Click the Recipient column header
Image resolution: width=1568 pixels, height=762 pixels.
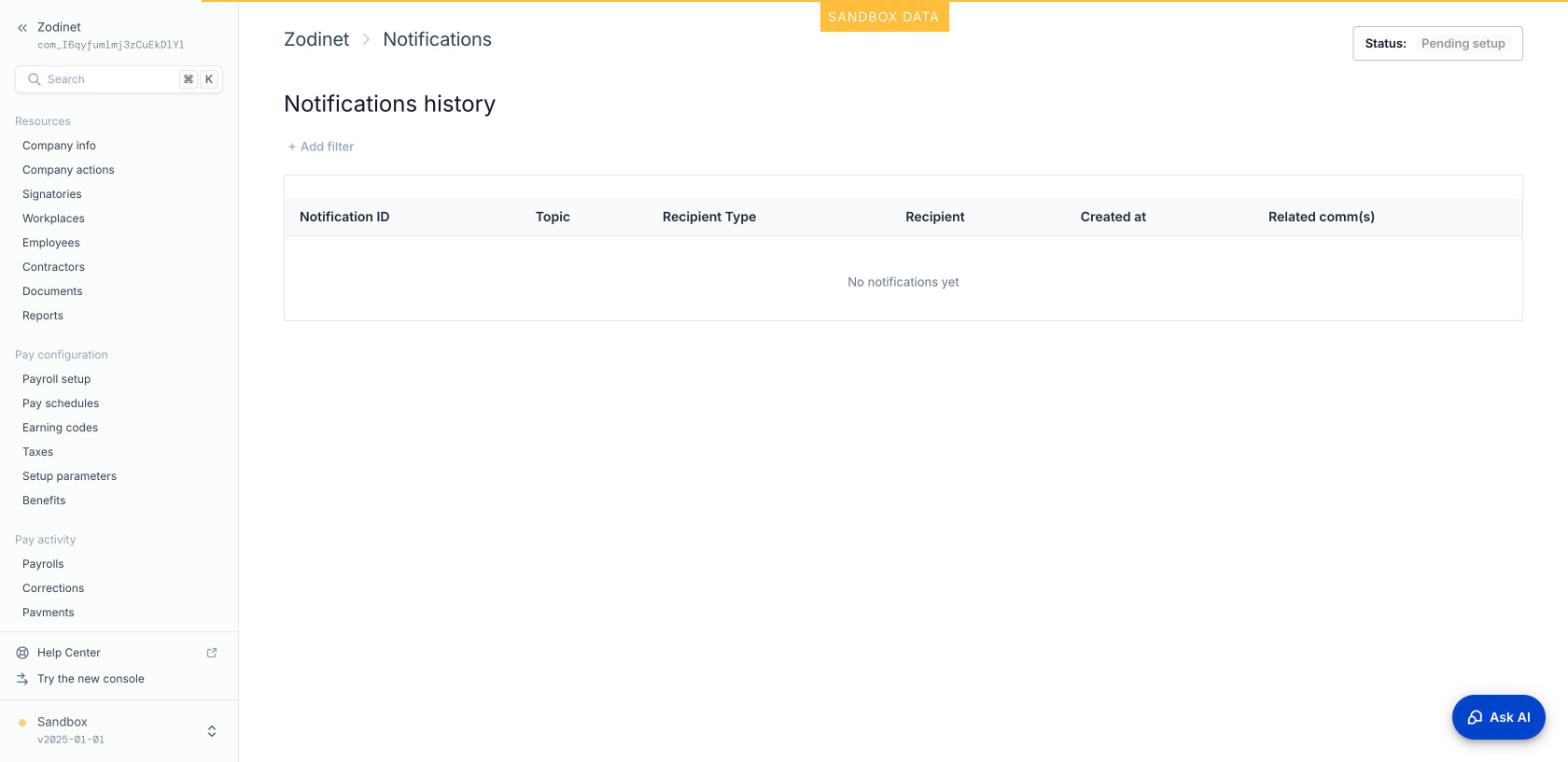point(935,217)
